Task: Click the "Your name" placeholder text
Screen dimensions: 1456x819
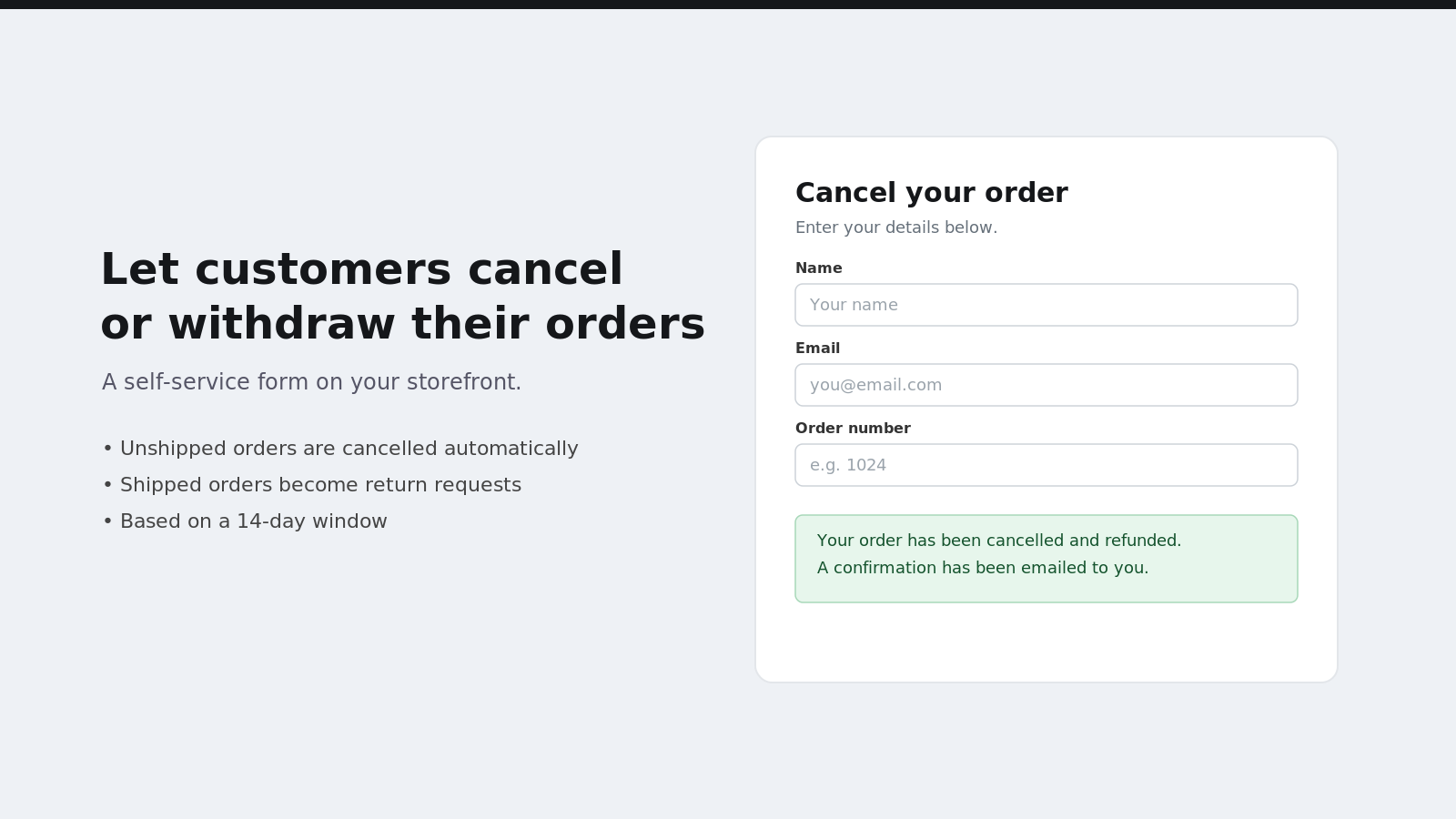Action: [854, 305]
